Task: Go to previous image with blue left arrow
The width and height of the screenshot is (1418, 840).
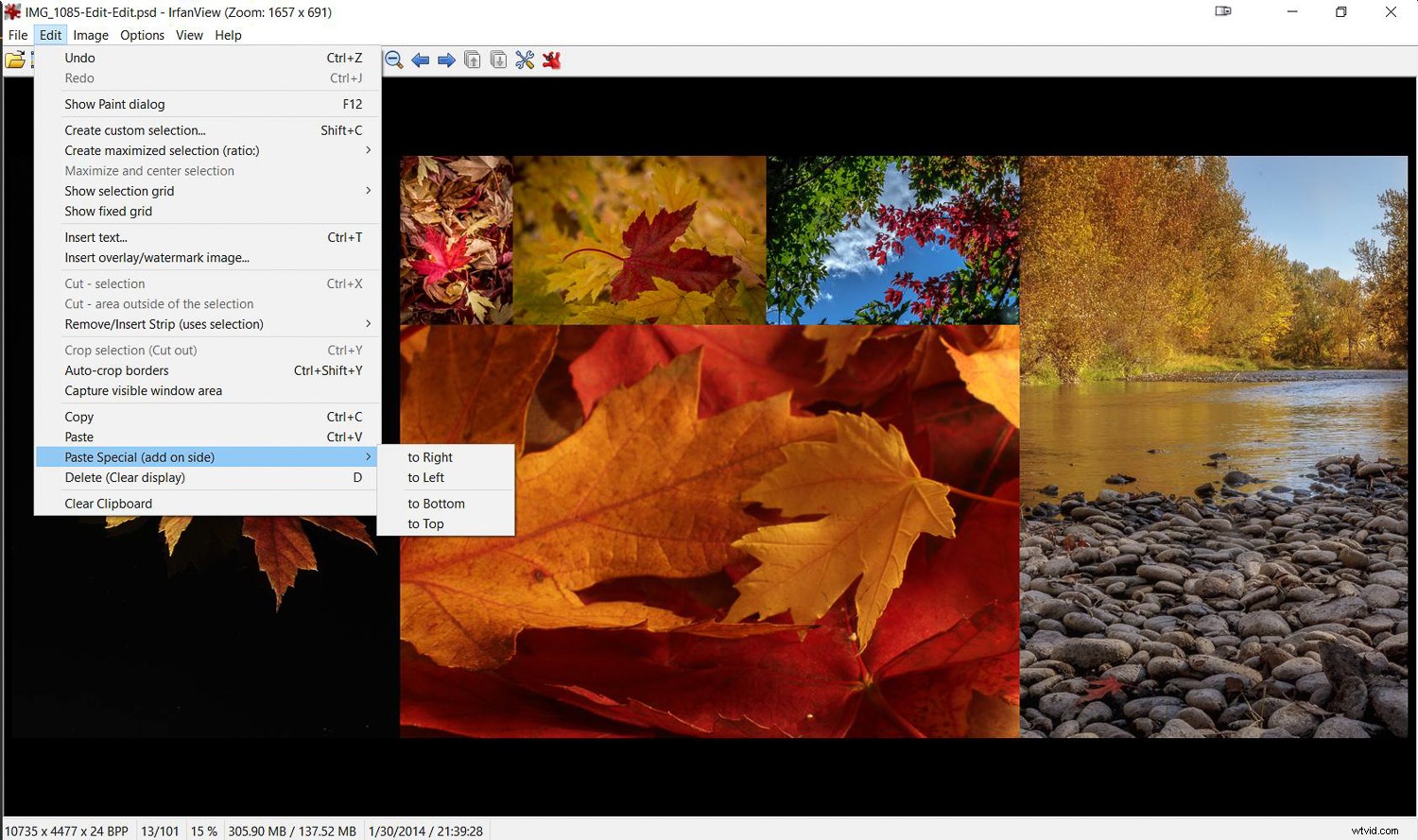Action: pos(421,60)
